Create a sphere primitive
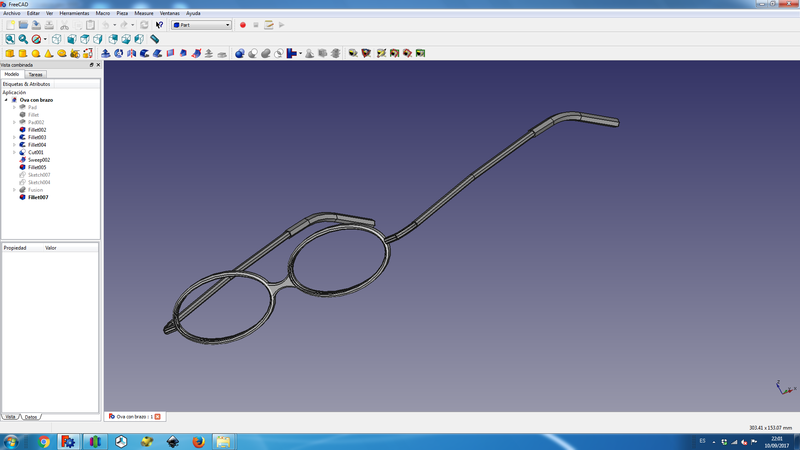Viewport: 800px width, 450px height. pyautogui.click(x=36, y=53)
